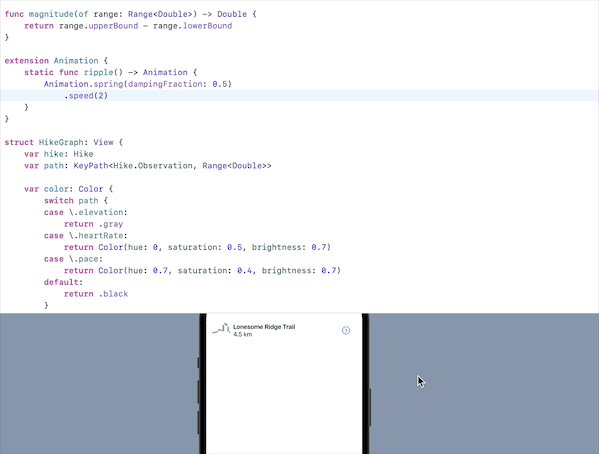
Task: Click the return range.upperBound line
Action: click(128, 26)
